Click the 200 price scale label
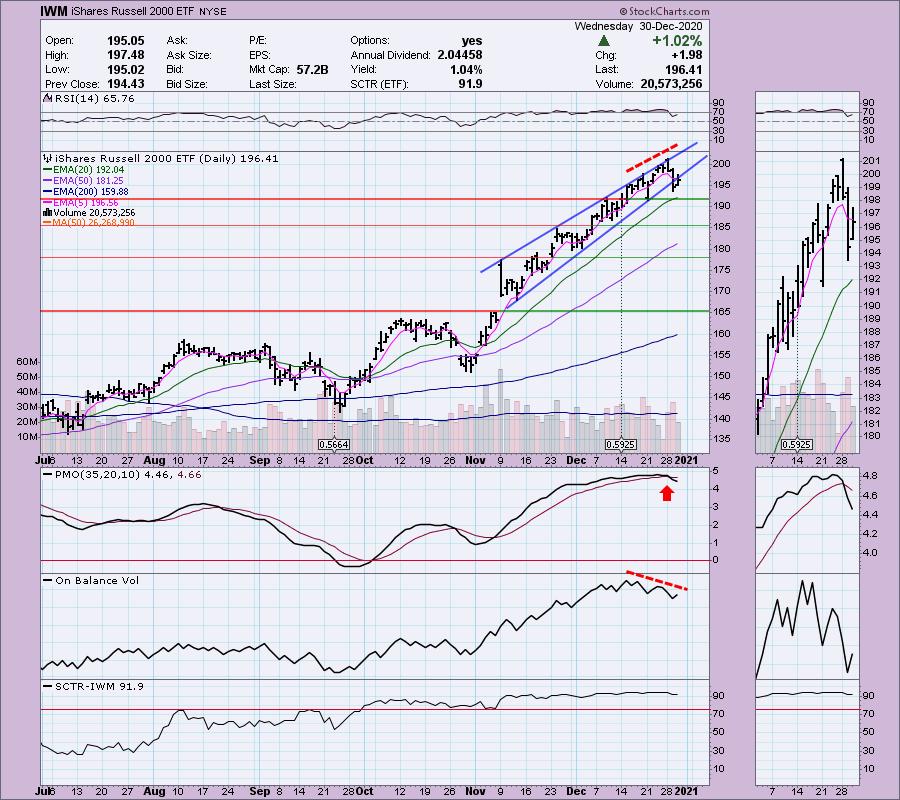Image resolution: width=900 pixels, height=800 pixels. [x=722, y=164]
